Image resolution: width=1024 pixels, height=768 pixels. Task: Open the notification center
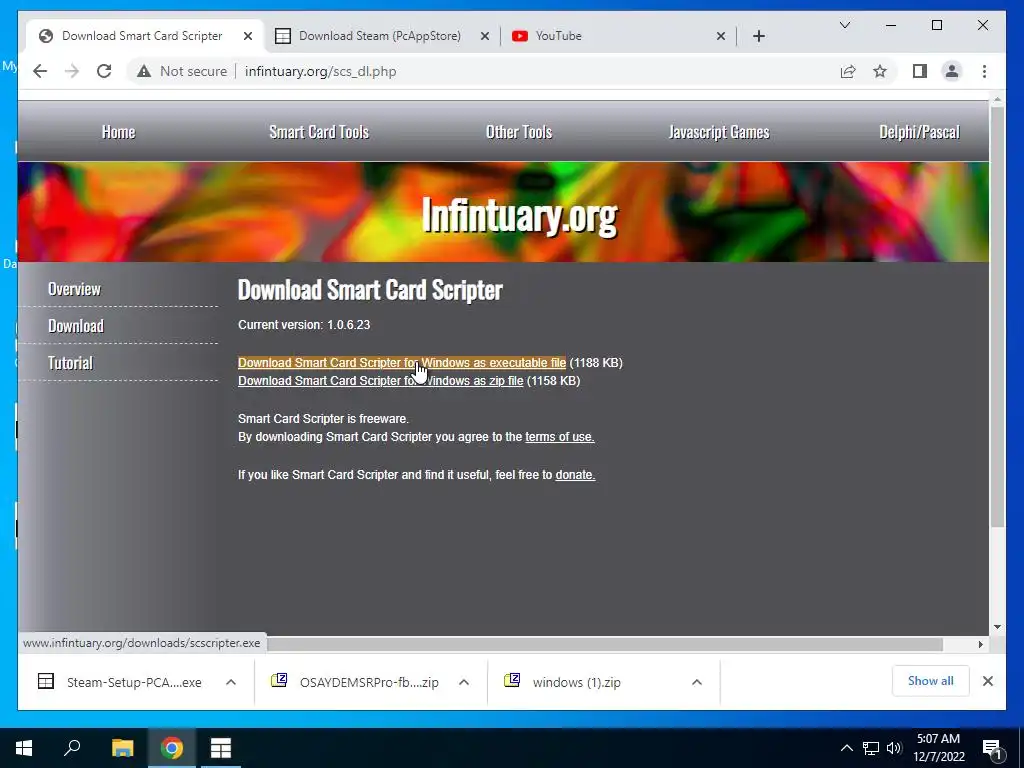[993, 748]
